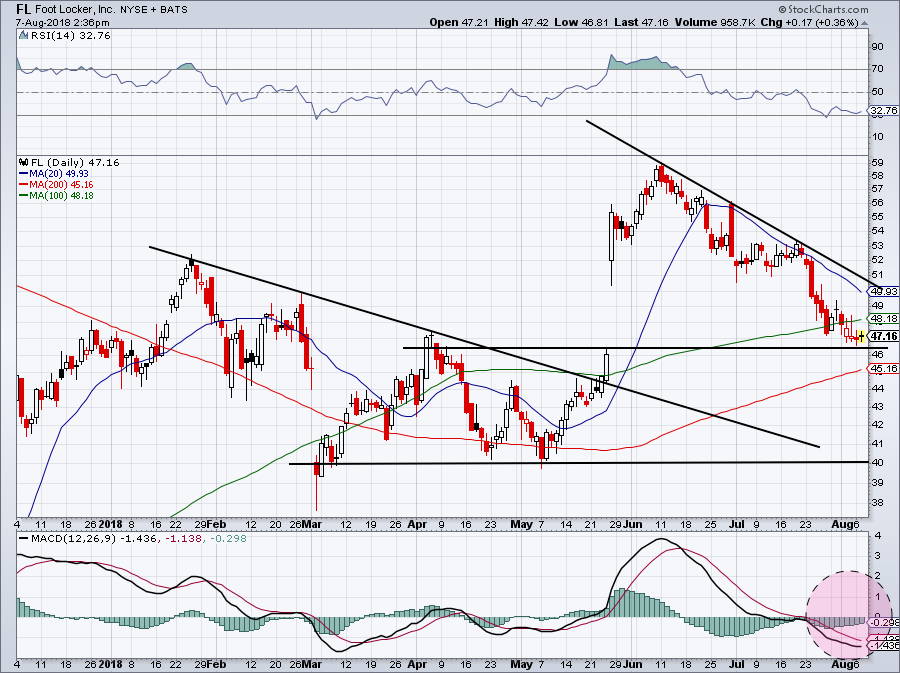Click the MA(20) 49.93 legend text

(59, 173)
